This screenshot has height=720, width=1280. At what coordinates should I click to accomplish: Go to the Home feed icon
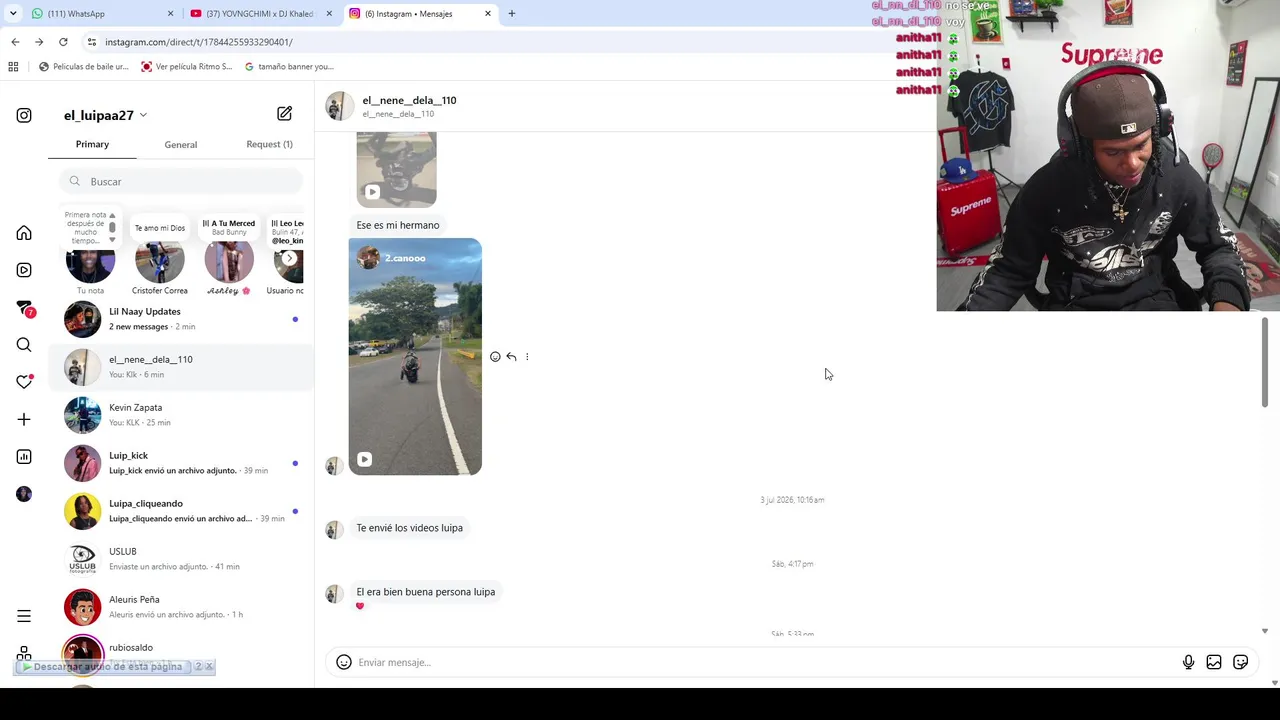(24, 233)
